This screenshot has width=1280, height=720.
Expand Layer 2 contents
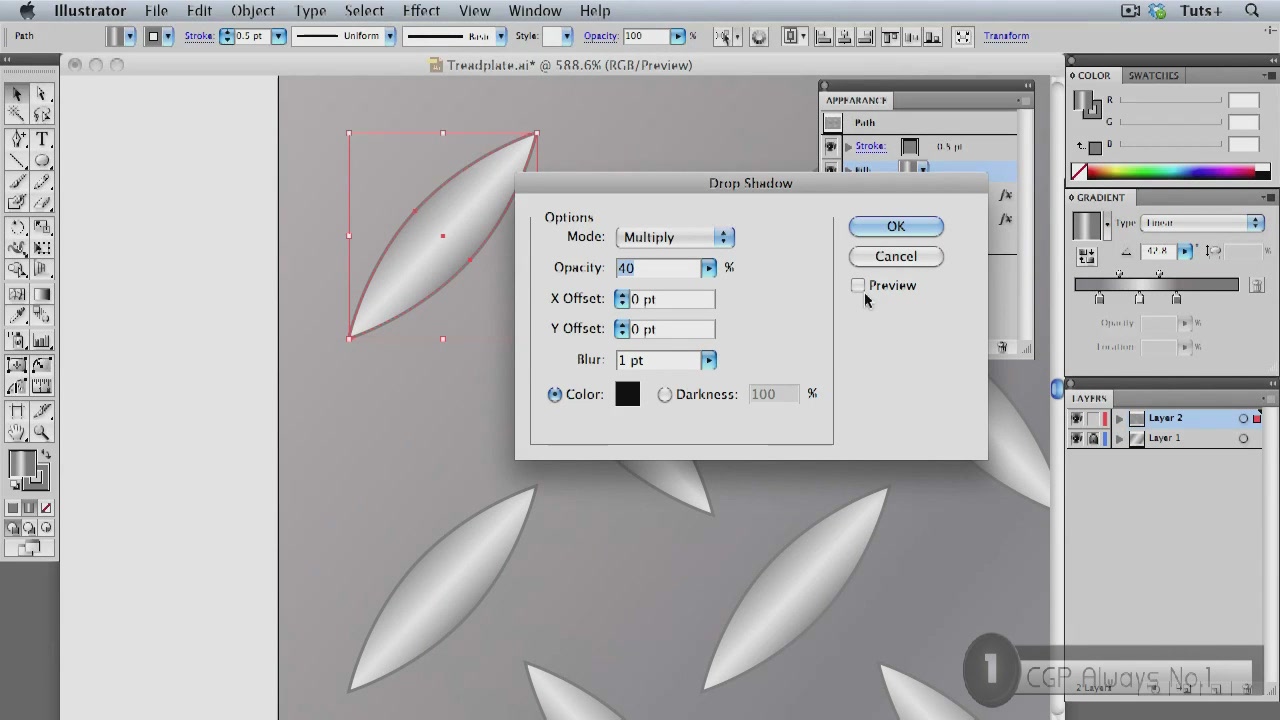click(x=1120, y=419)
